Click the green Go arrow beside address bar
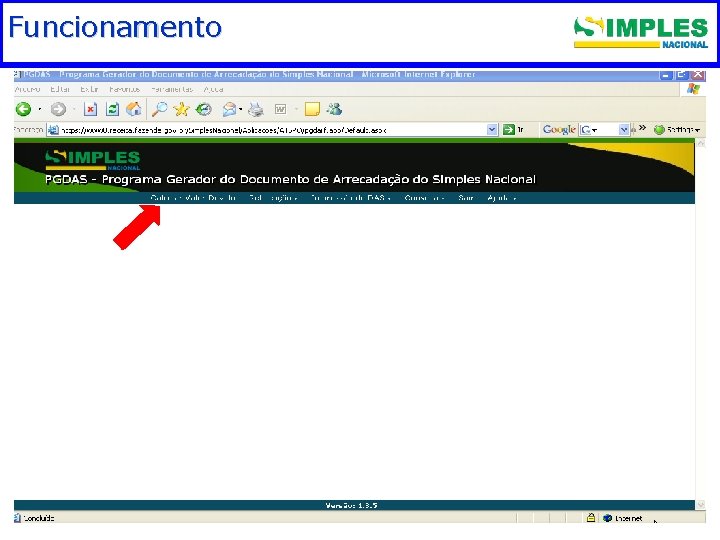This screenshot has height=540, width=720. pyautogui.click(x=508, y=129)
